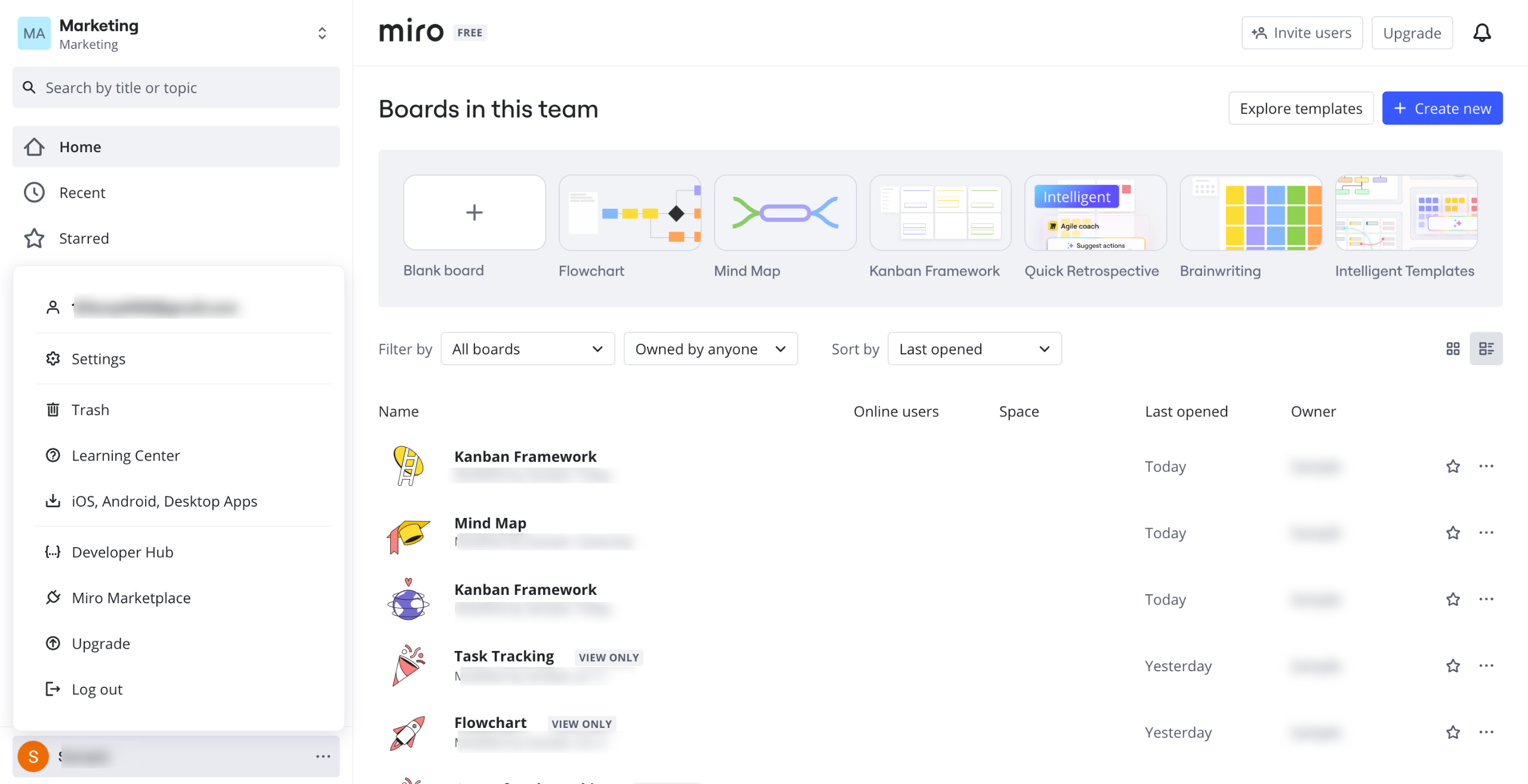Image resolution: width=1528 pixels, height=784 pixels.
Task: Expand the All boards filter dropdown
Action: tap(528, 349)
